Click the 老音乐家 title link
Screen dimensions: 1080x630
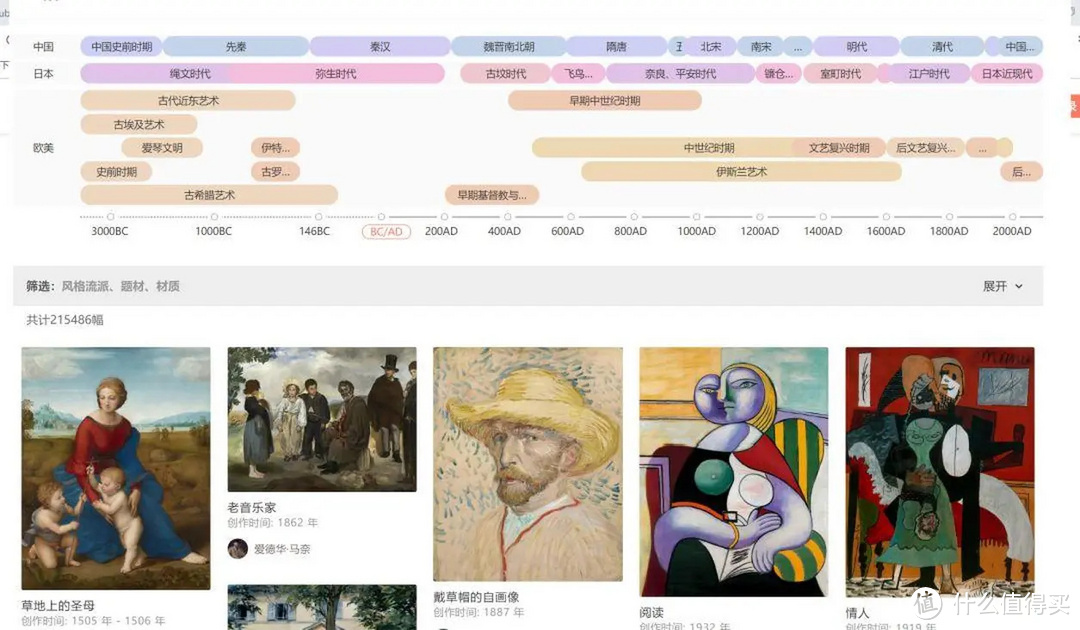point(252,507)
